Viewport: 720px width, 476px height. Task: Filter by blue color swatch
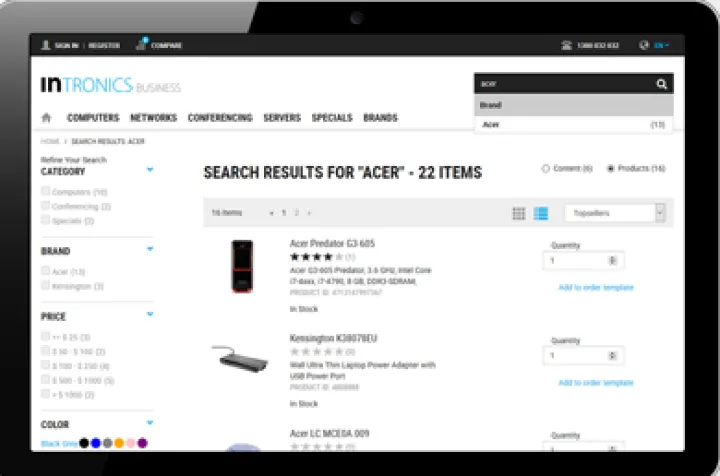click(96, 443)
